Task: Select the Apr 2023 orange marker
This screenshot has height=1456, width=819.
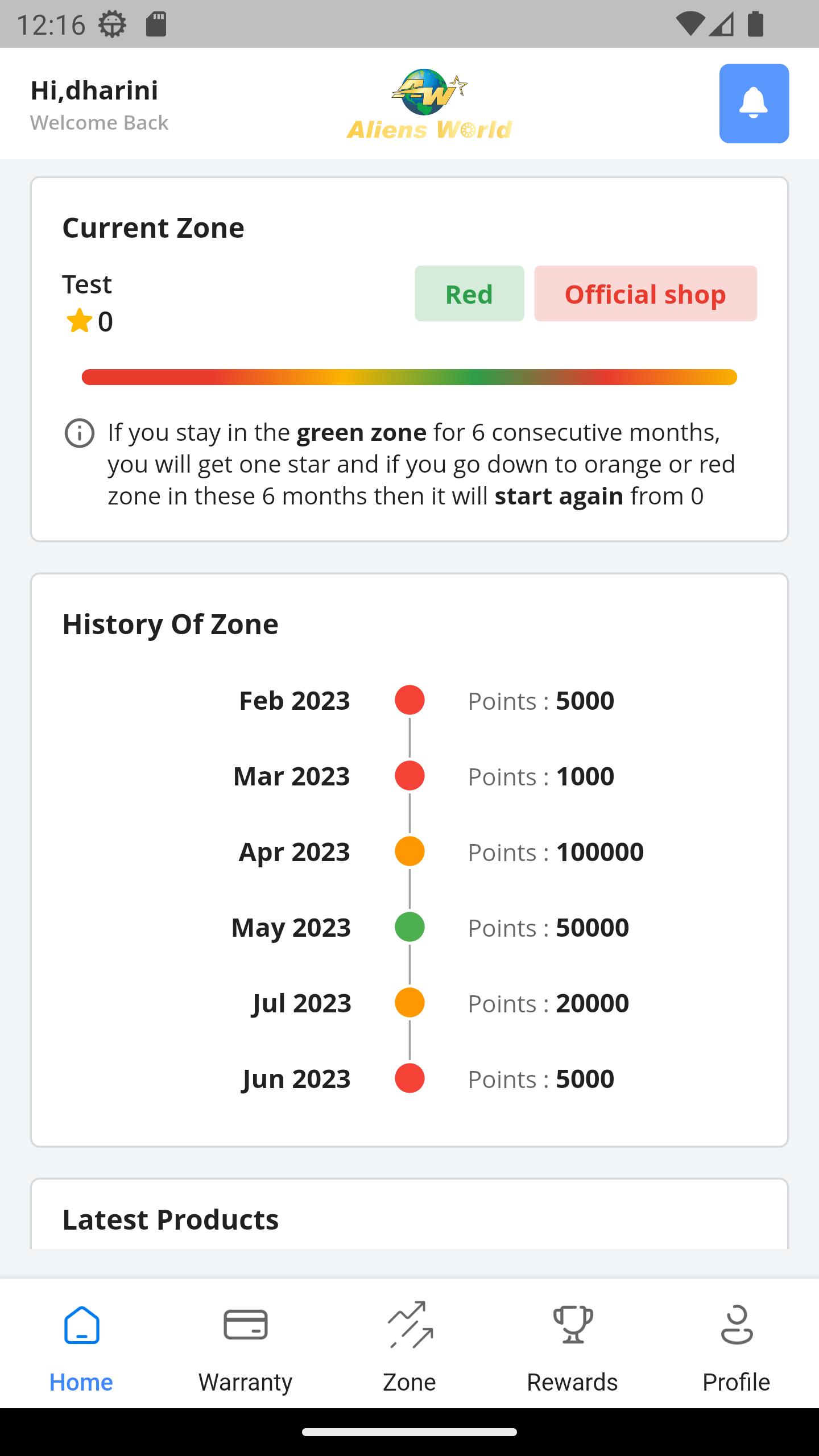Action: pyautogui.click(x=409, y=851)
